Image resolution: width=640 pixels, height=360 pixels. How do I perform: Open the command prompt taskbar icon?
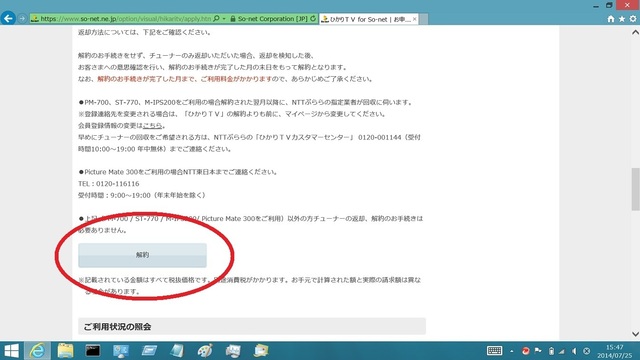[93, 351]
